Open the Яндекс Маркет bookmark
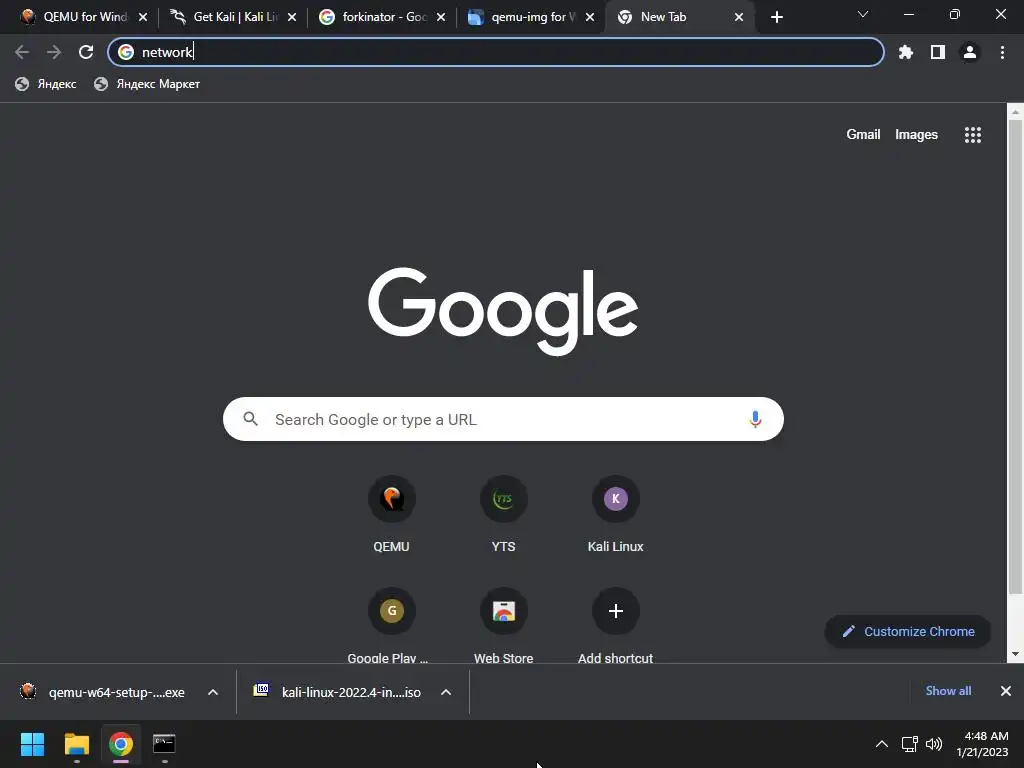Image resolution: width=1024 pixels, height=768 pixels. point(147,84)
